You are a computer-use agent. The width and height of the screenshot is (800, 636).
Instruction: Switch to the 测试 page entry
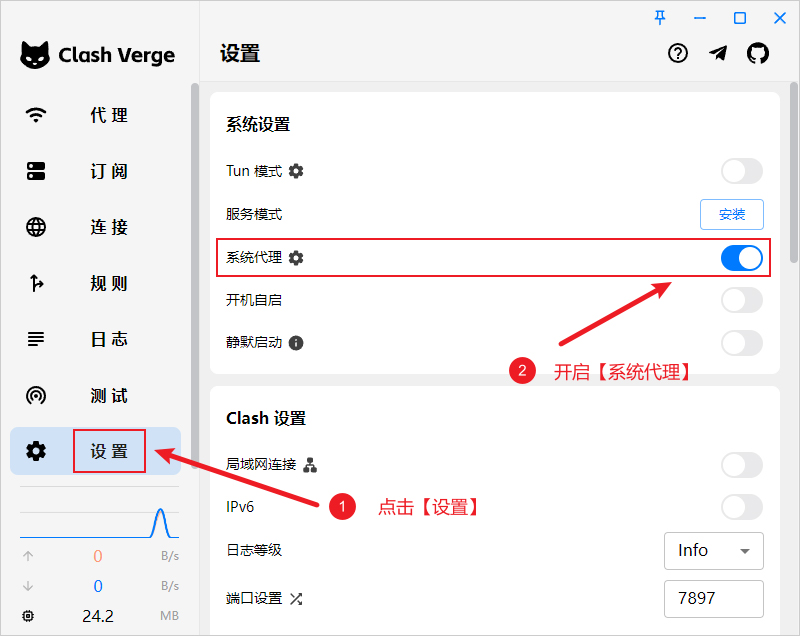(108, 395)
